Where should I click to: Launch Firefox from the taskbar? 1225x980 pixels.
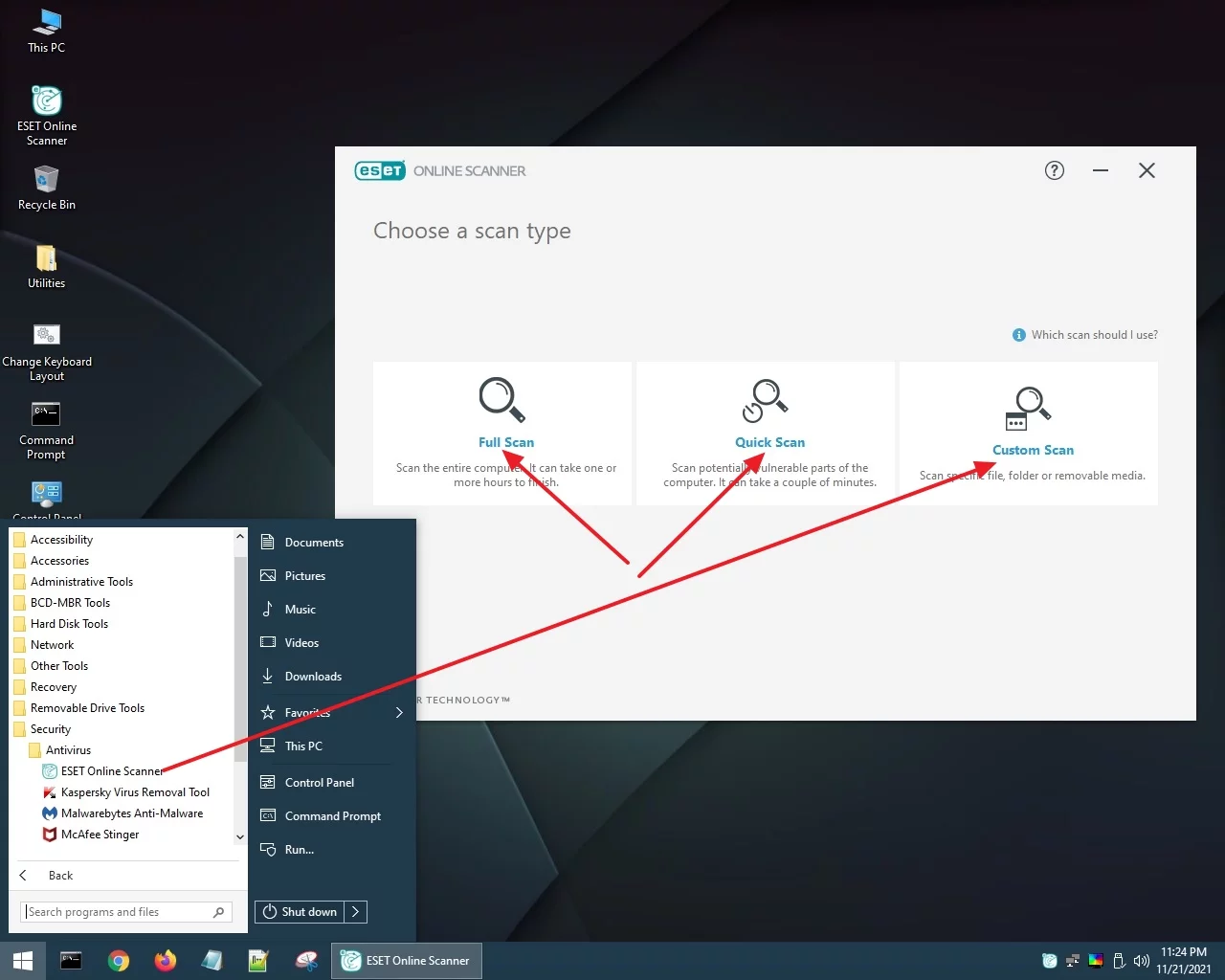166,961
